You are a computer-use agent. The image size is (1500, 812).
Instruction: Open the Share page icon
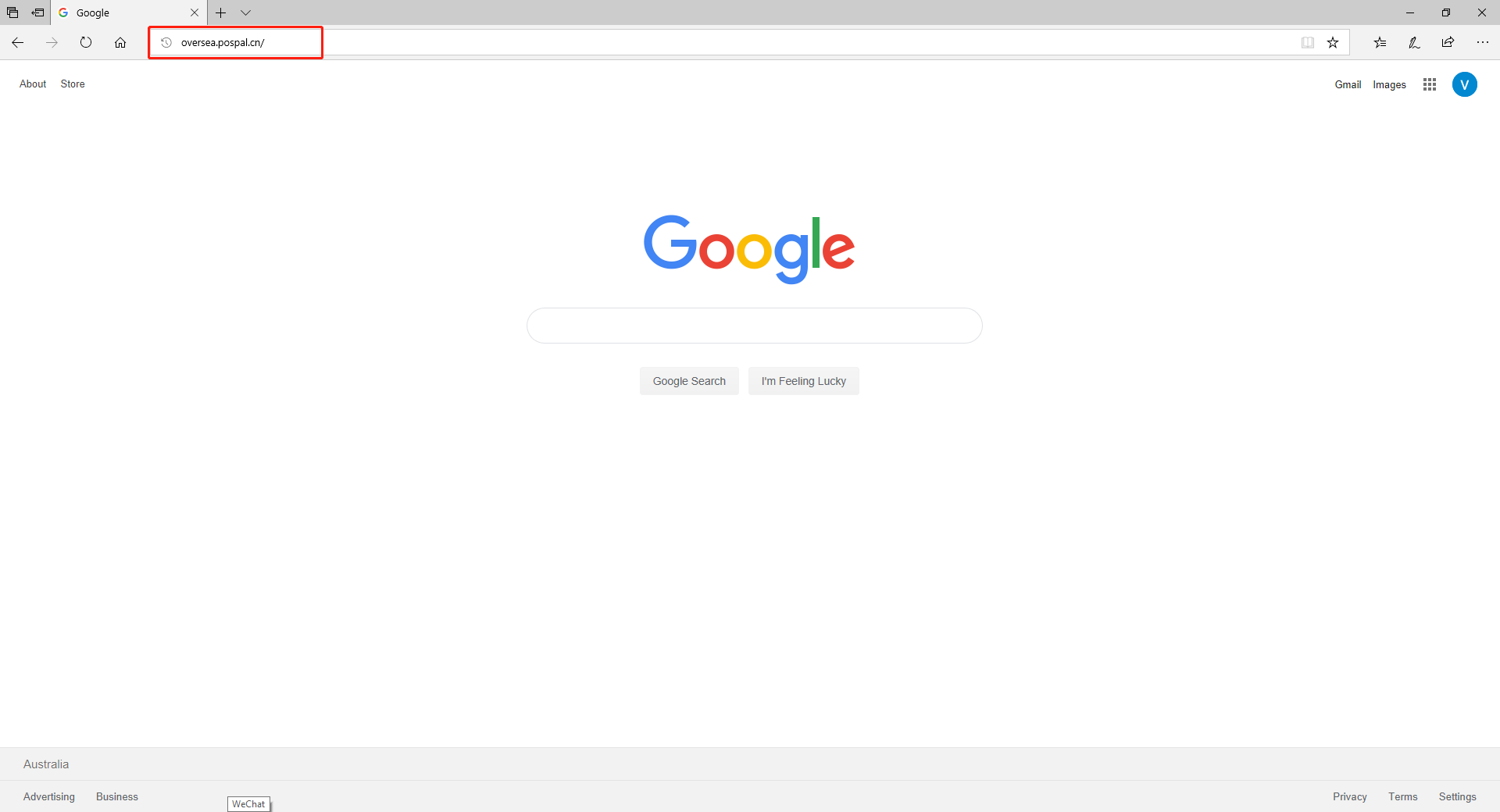point(1448,42)
